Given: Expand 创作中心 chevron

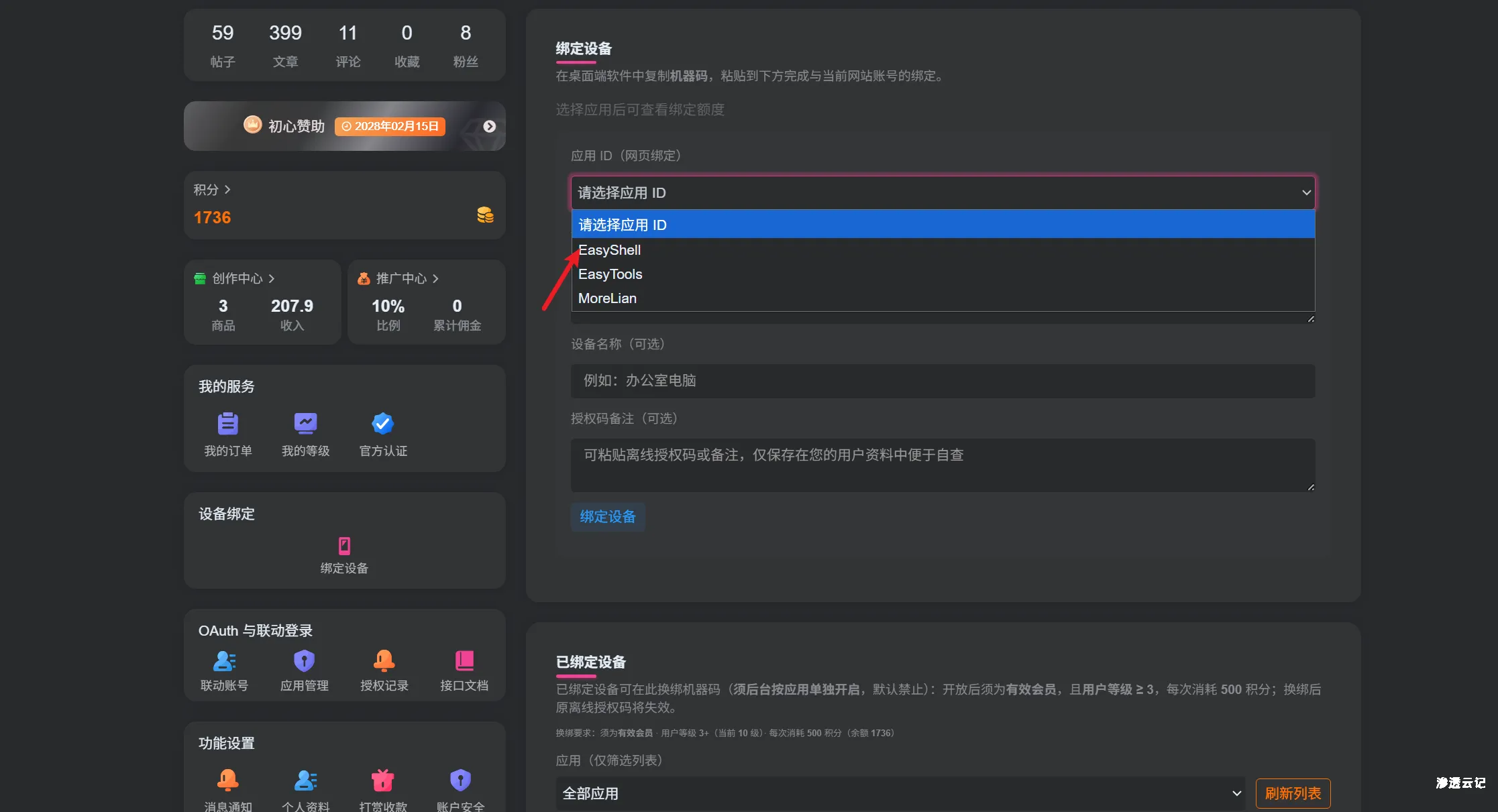Looking at the screenshot, I should click(271, 278).
